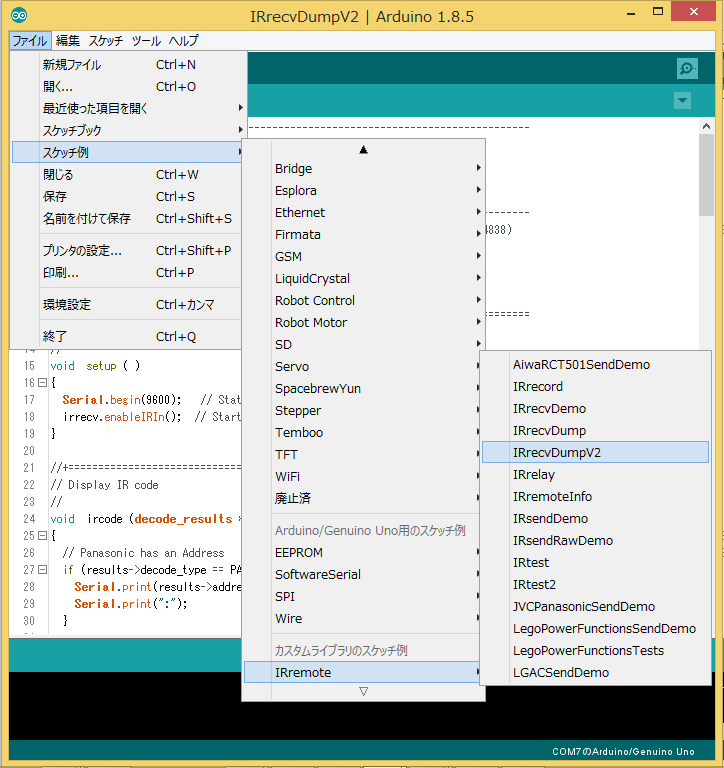Viewport: 724px width, 768px height.
Task: Open WiFi examples entry
Action: (362, 477)
